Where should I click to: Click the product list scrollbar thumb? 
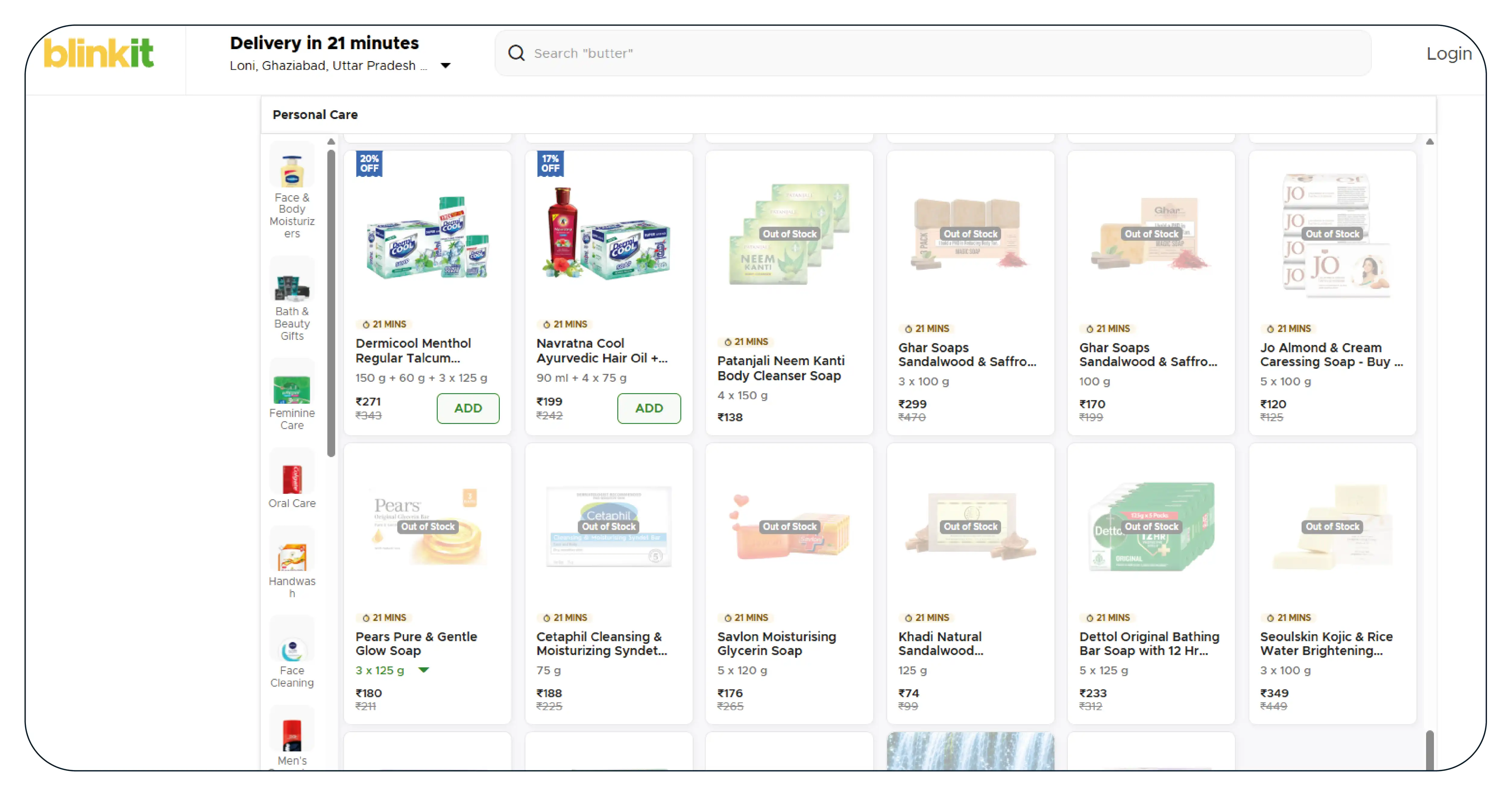tap(1430, 750)
